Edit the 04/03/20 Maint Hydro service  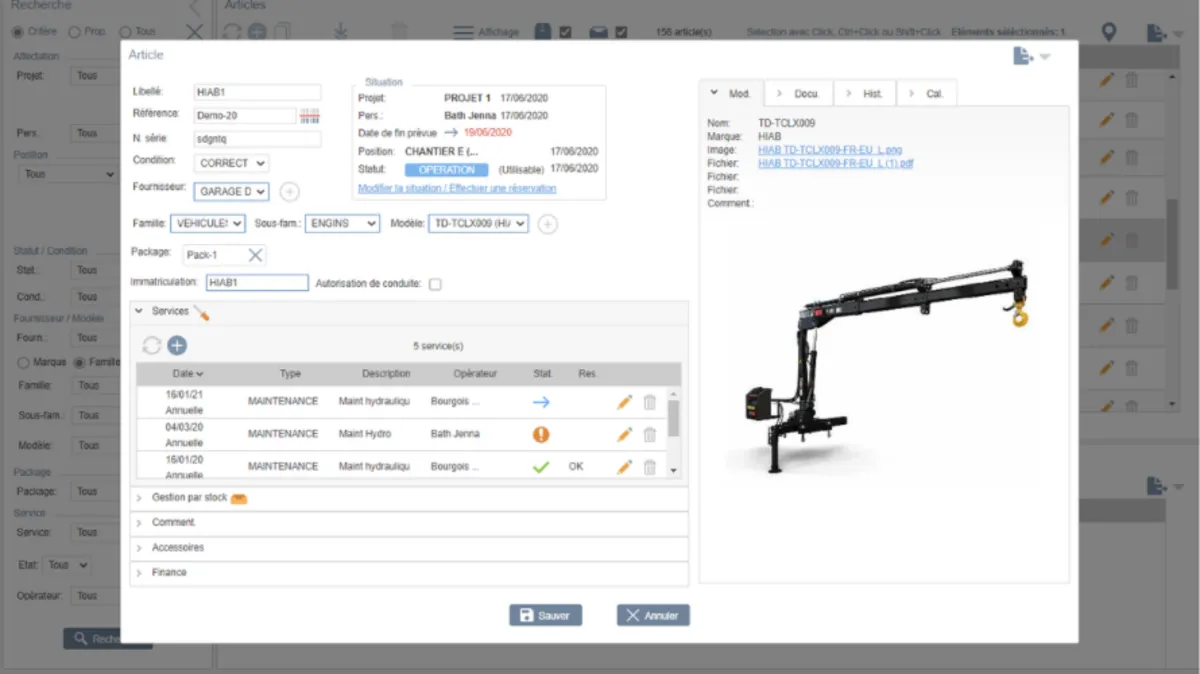click(624, 435)
